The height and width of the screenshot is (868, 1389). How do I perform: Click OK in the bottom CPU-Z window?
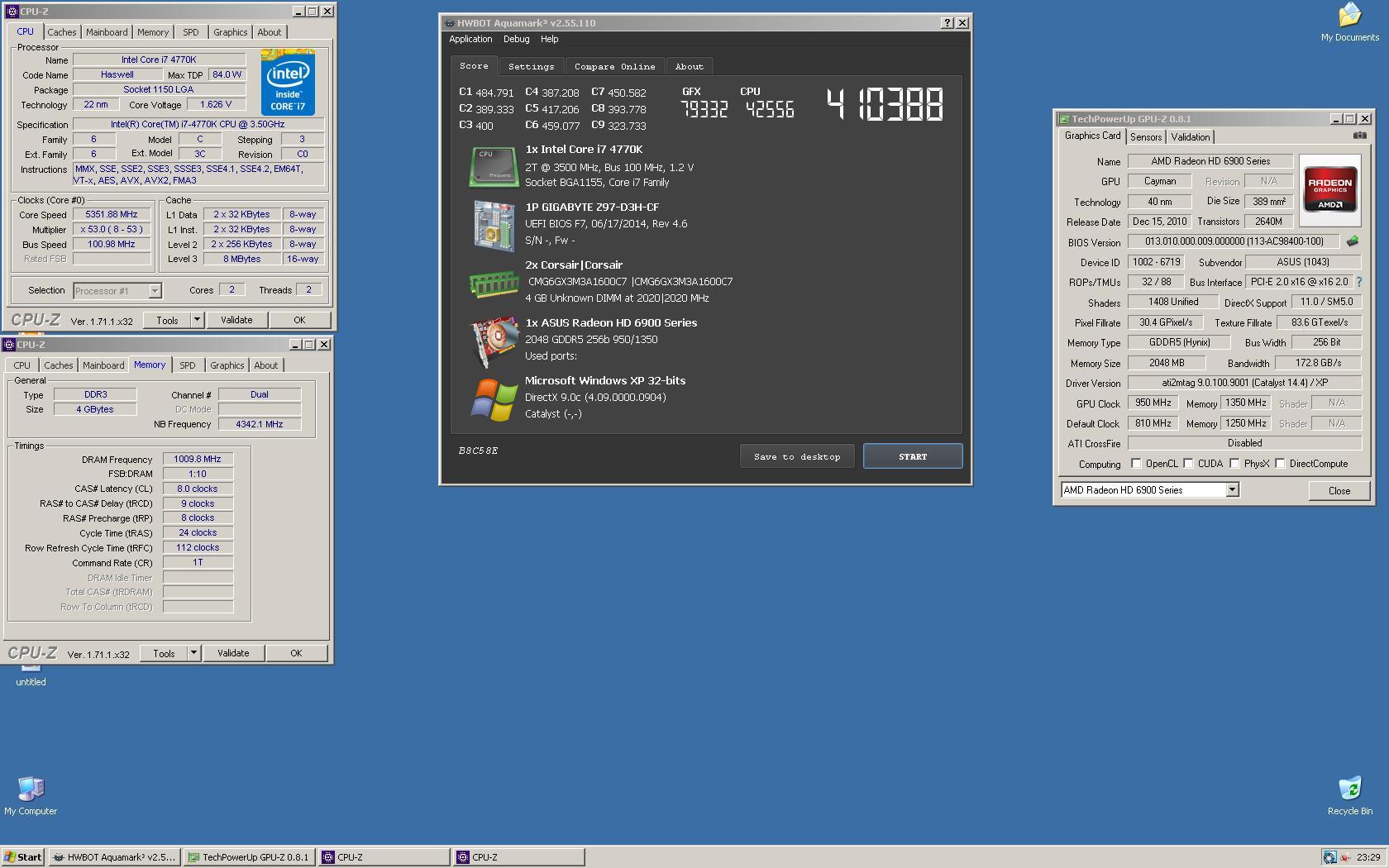click(296, 653)
